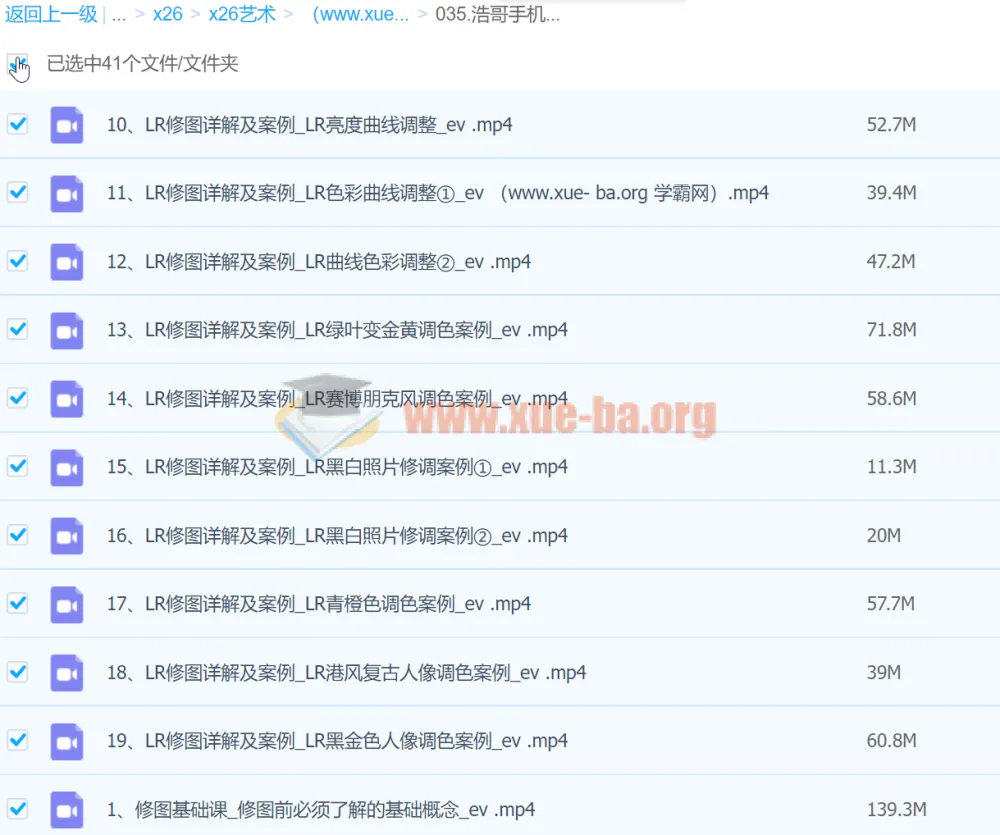
Task: Open the x26艺术 breadcrumb item
Action: pos(242,15)
